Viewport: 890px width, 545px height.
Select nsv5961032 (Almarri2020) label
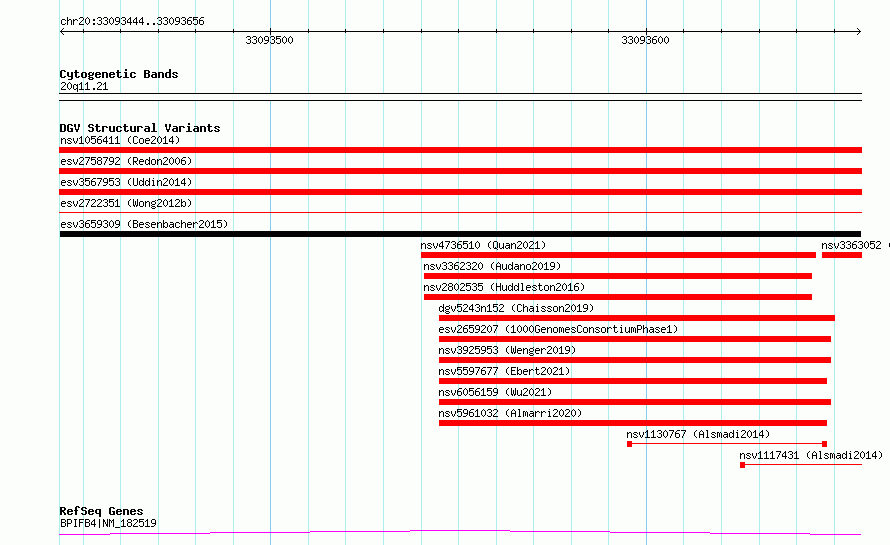coord(510,413)
